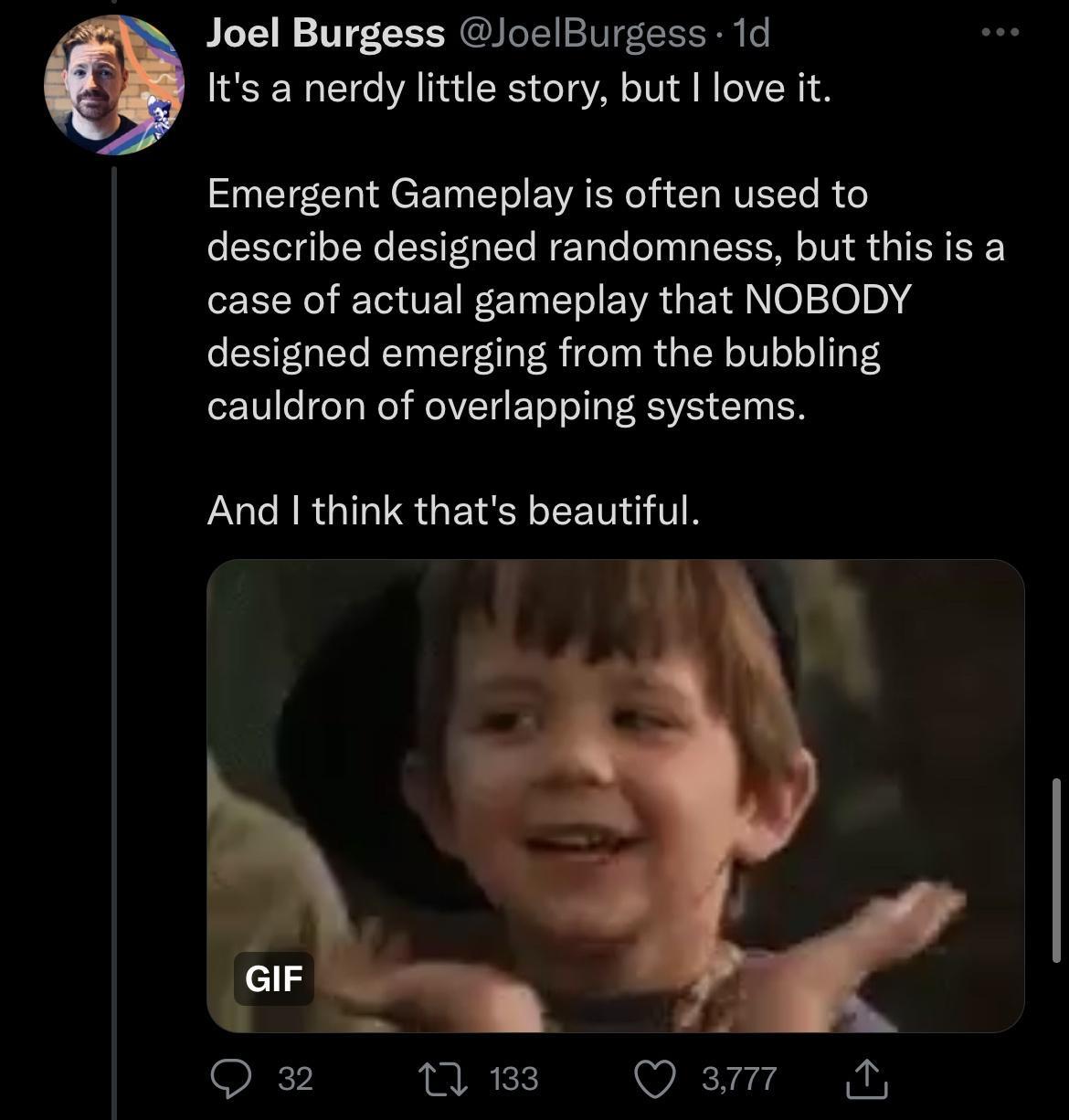This screenshot has width=1069, height=1120.
Task: Click the "Emergent Gameplay" paragraph text
Action: [x=537, y=195]
